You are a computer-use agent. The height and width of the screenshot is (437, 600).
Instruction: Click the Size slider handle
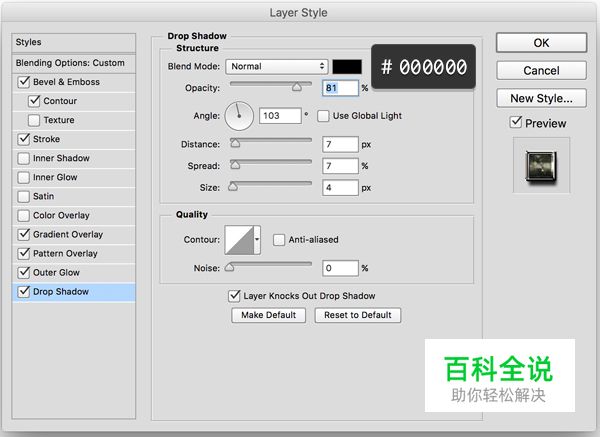[233, 186]
